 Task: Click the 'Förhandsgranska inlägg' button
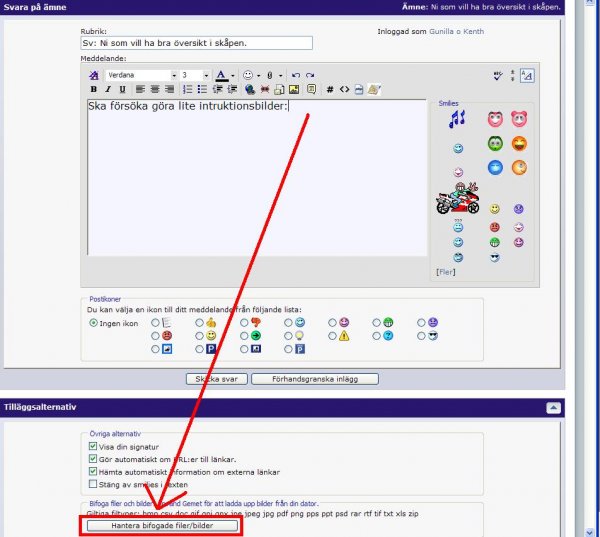315,379
